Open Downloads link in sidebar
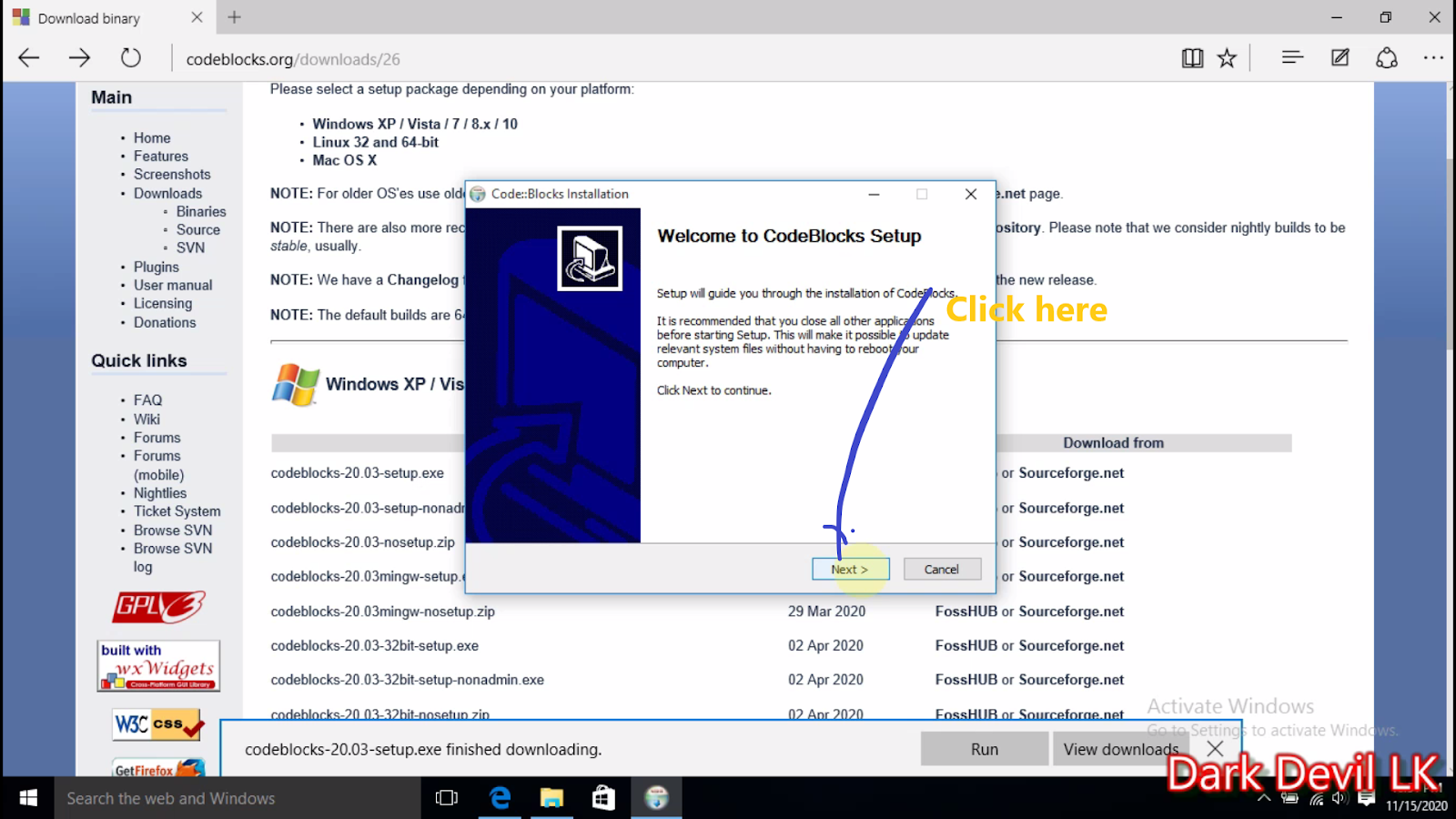1456x819 pixels. 167,193
